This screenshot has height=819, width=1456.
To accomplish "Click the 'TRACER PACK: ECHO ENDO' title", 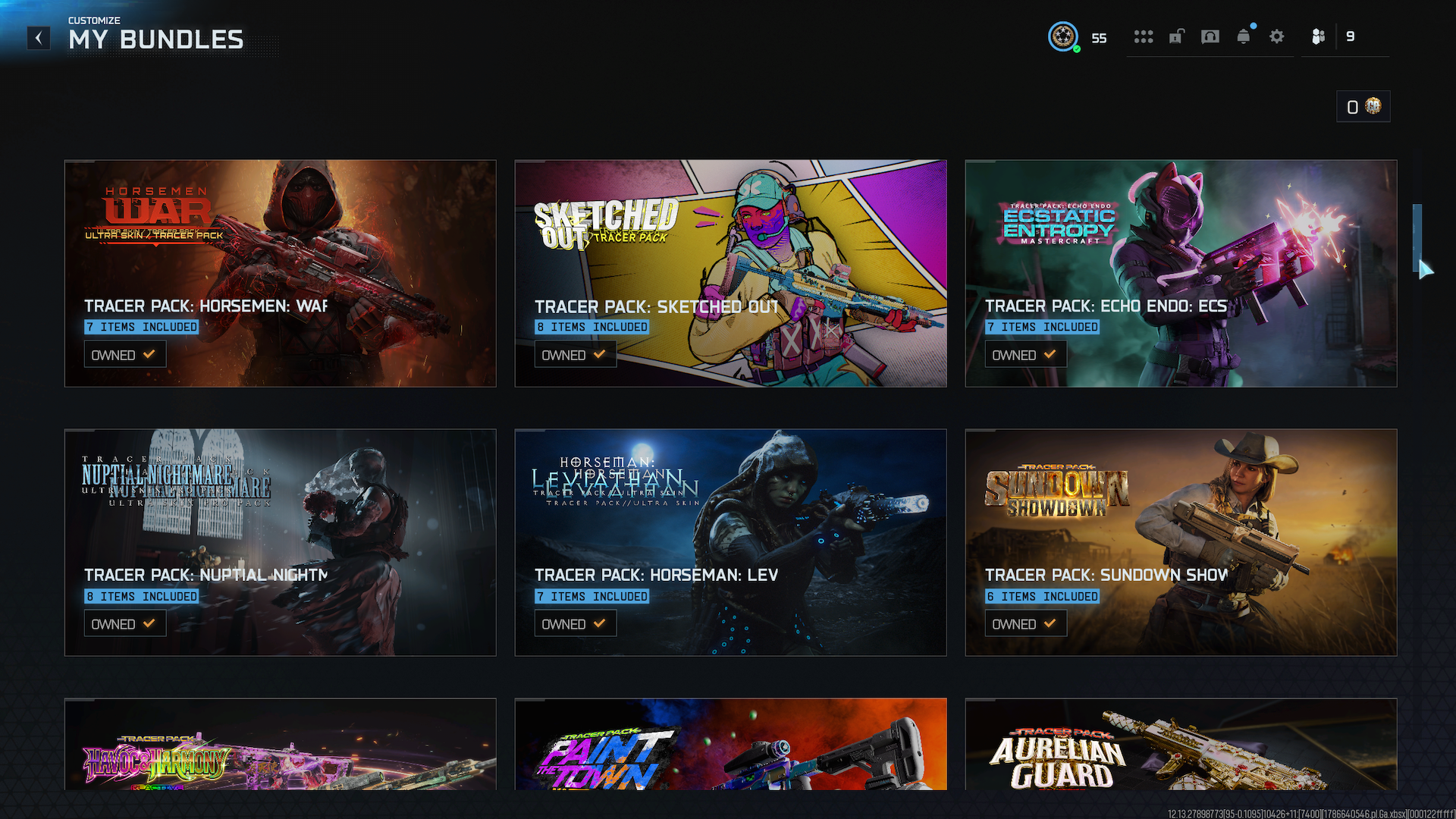I will click(x=1106, y=306).
